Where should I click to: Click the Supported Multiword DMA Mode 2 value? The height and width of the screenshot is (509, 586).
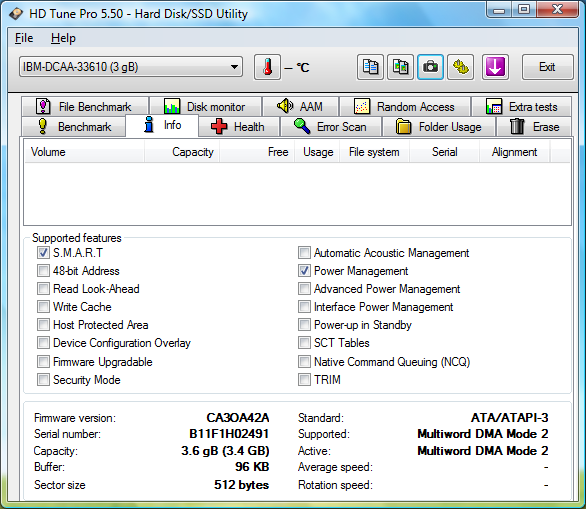[x=483, y=434]
